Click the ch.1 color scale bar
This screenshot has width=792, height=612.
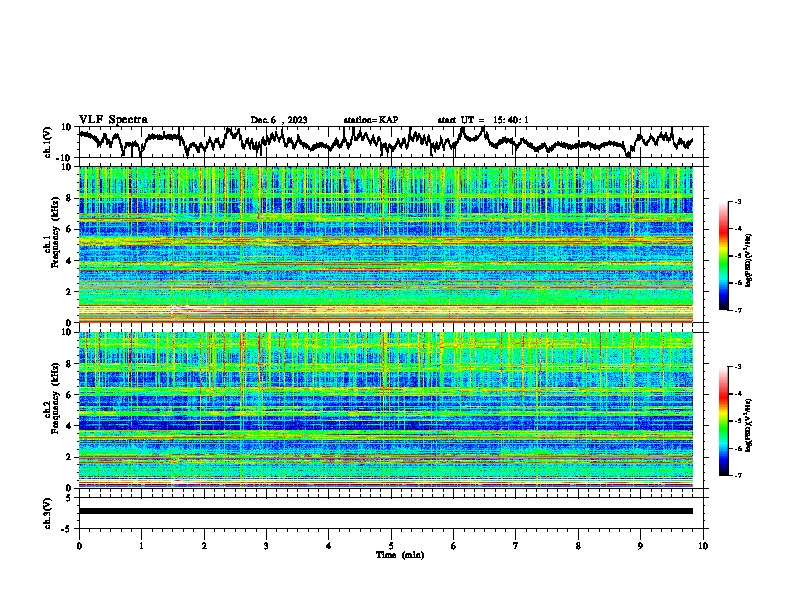(723, 256)
